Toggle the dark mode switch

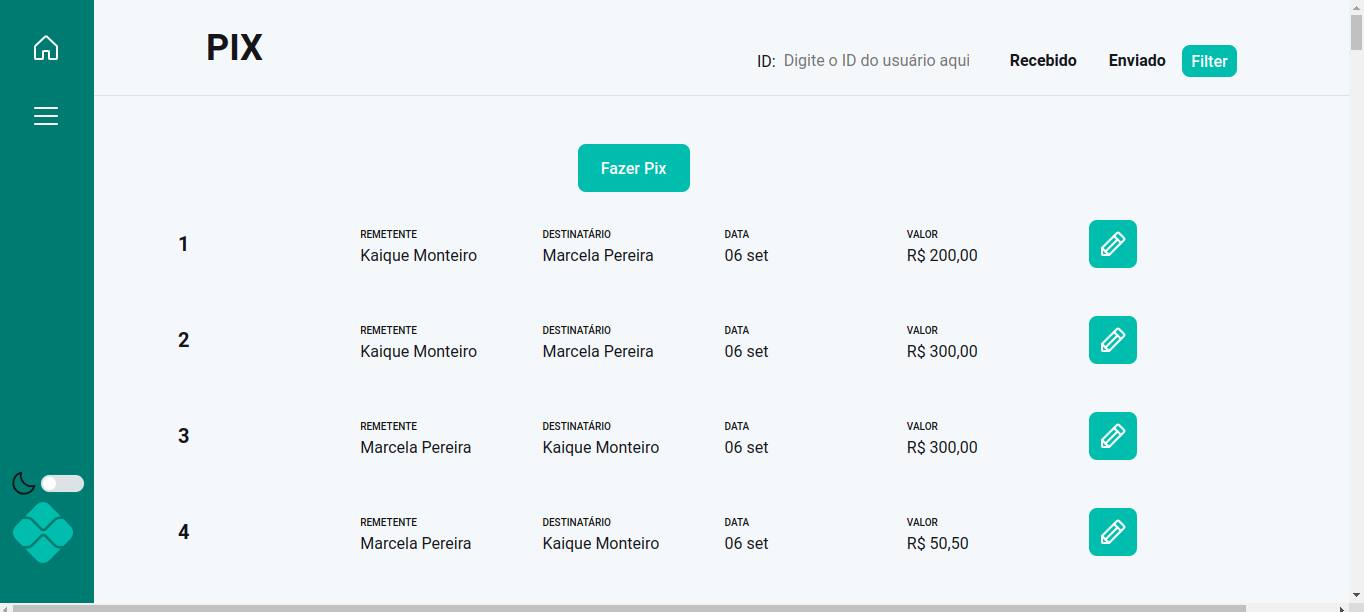(61, 483)
